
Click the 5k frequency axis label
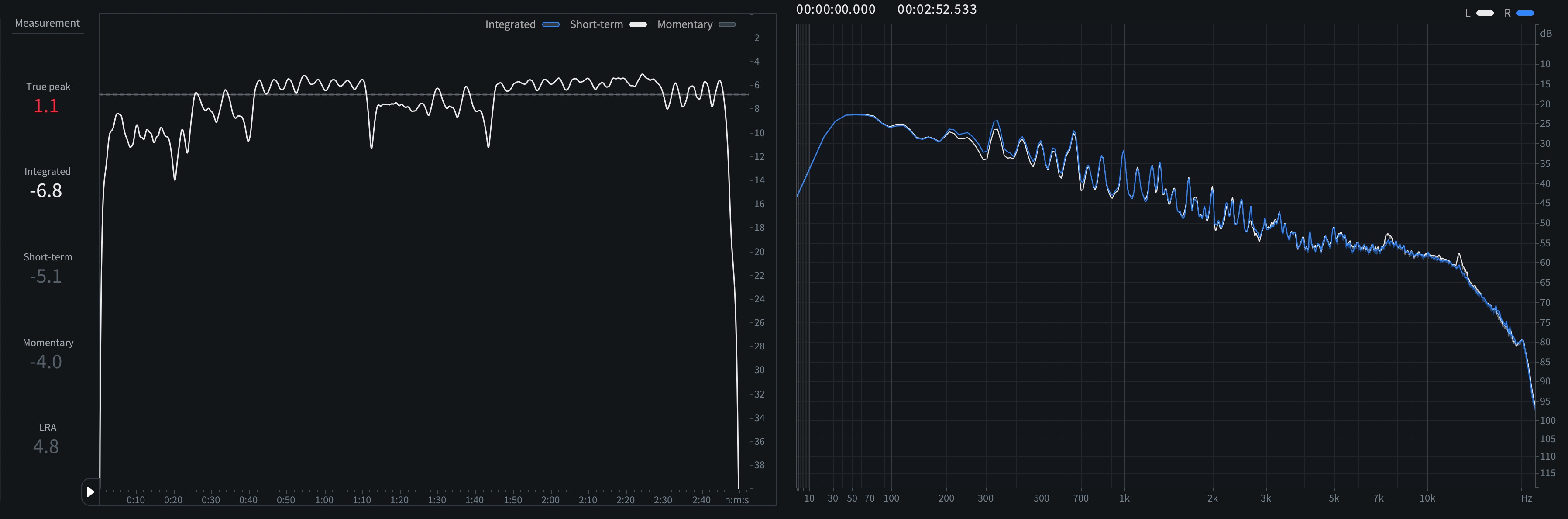click(1334, 498)
